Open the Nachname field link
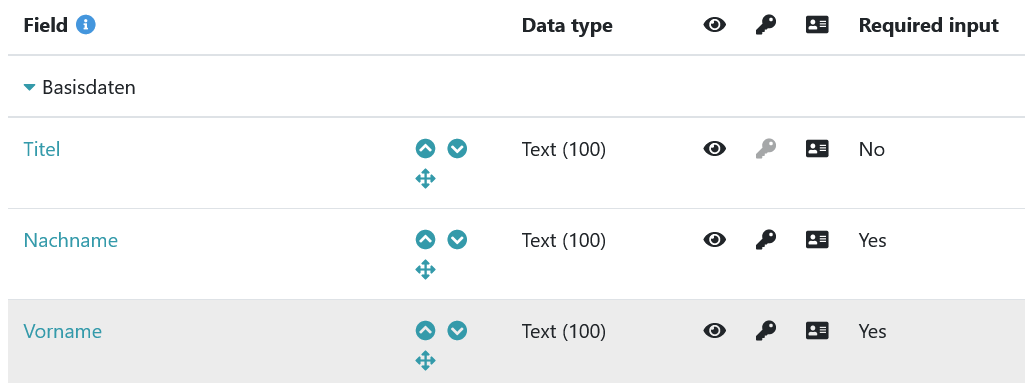The height and width of the screenshot is (383, 1025). [71, 240]
